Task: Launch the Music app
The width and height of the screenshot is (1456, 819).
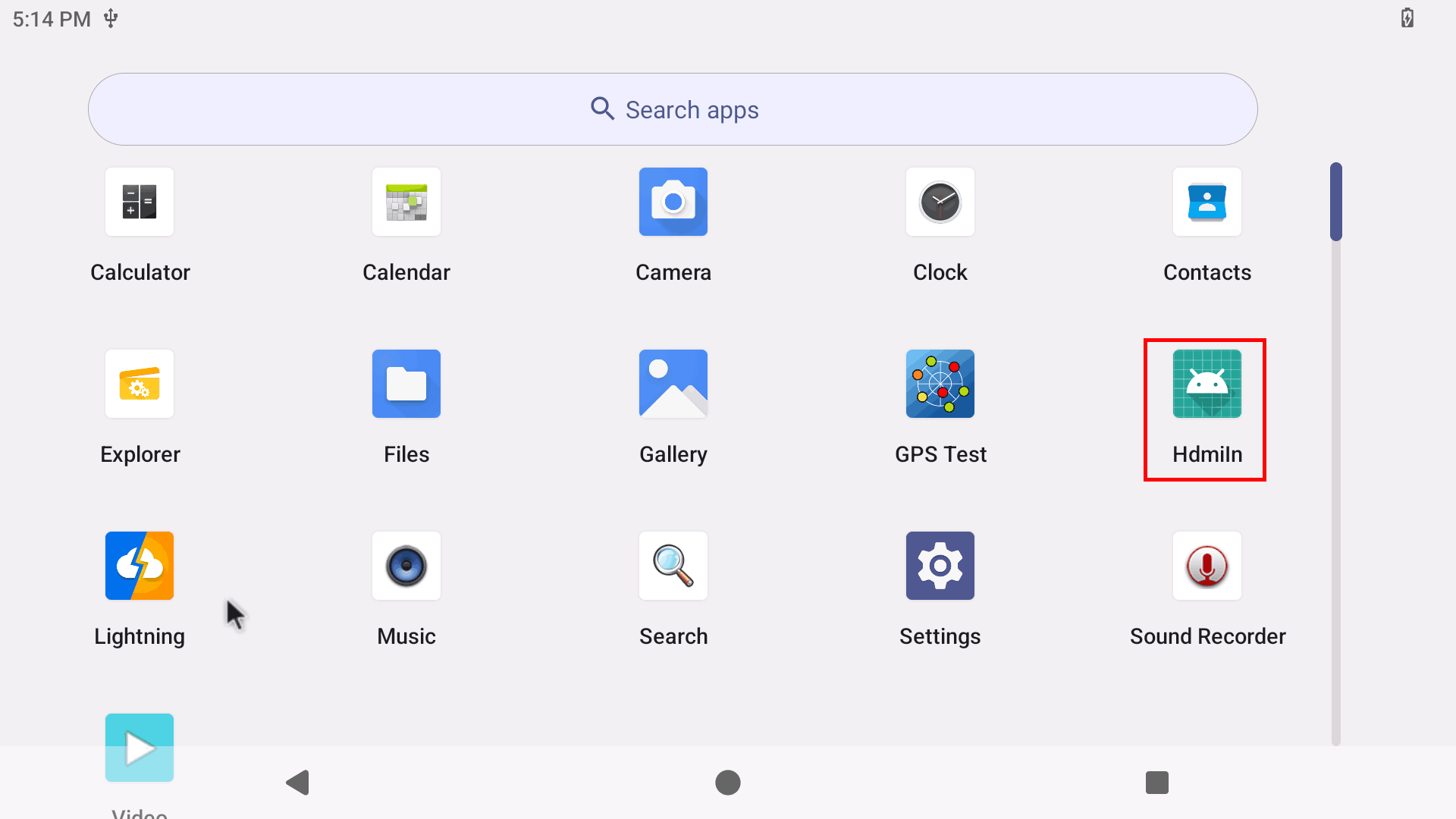Action: point(406,566)
